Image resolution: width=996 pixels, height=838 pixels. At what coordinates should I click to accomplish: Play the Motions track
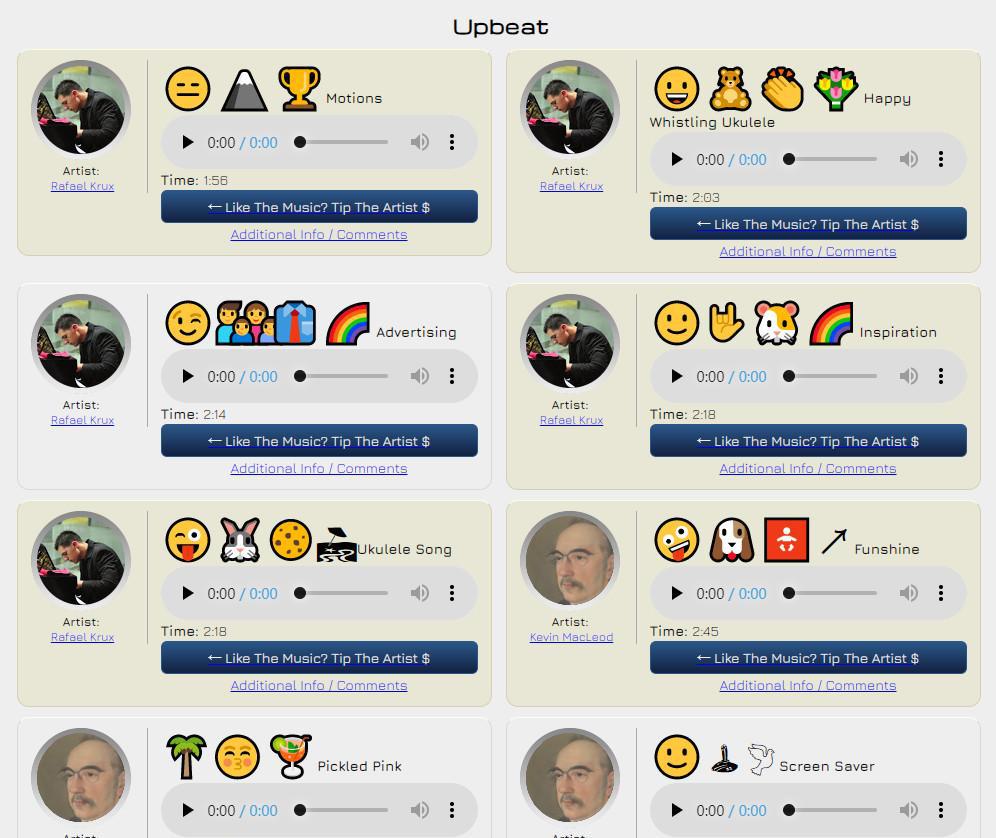[187, 142]
